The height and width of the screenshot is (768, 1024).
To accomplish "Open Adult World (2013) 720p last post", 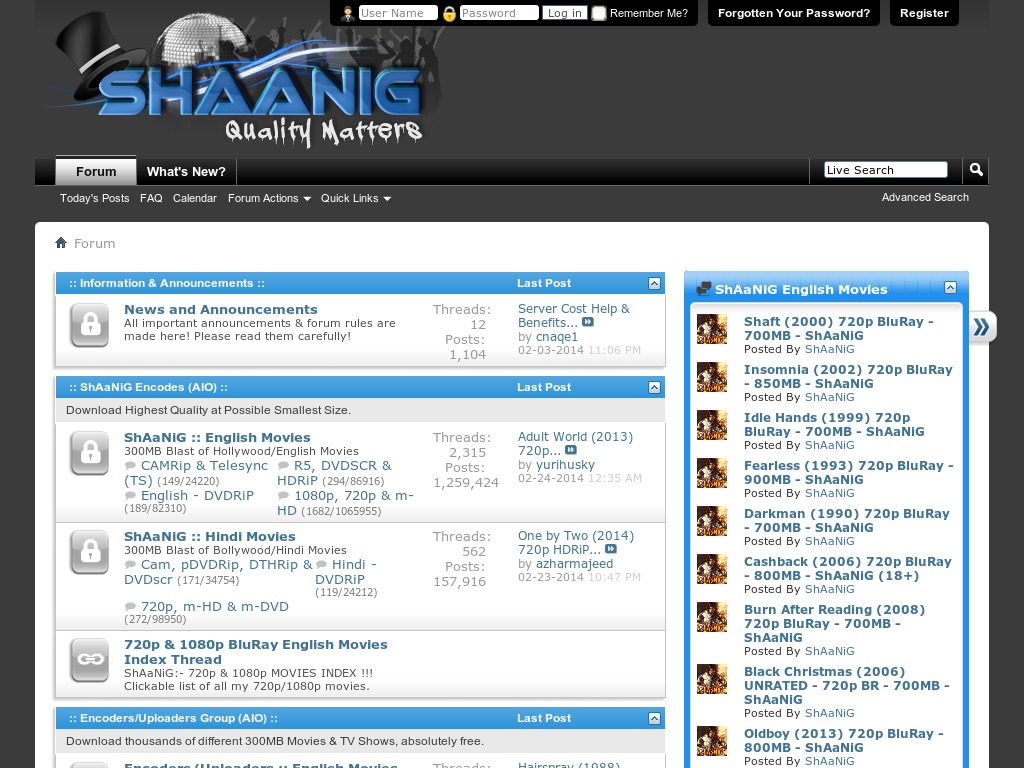I will coord(575,443).
